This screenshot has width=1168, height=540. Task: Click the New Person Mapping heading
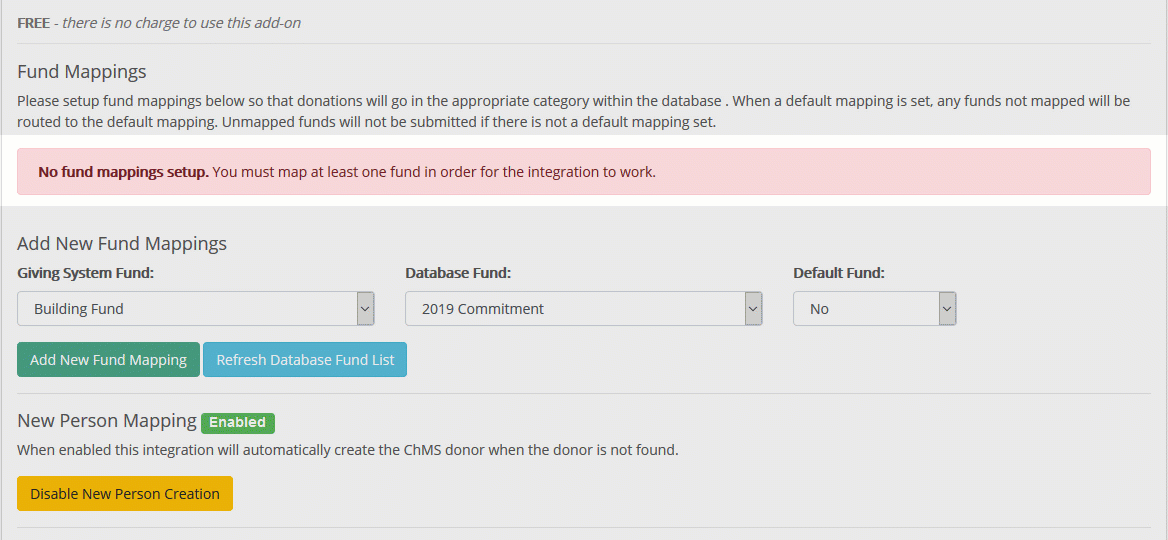tap(107, 421)
